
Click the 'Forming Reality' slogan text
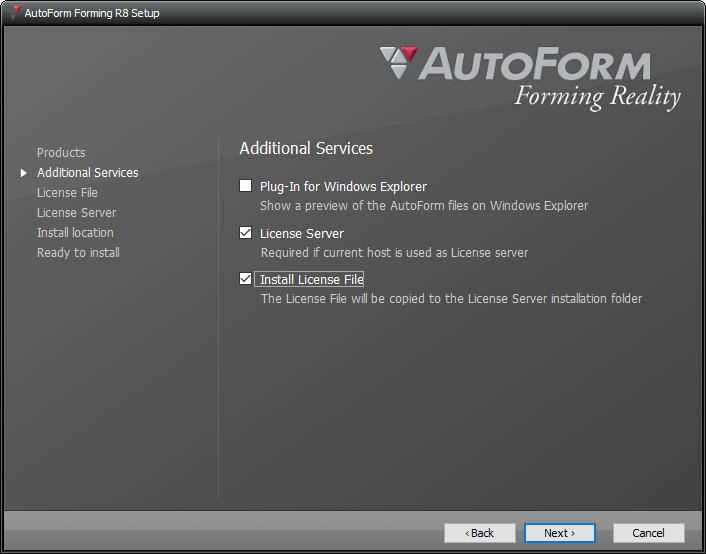pos(597,97)
